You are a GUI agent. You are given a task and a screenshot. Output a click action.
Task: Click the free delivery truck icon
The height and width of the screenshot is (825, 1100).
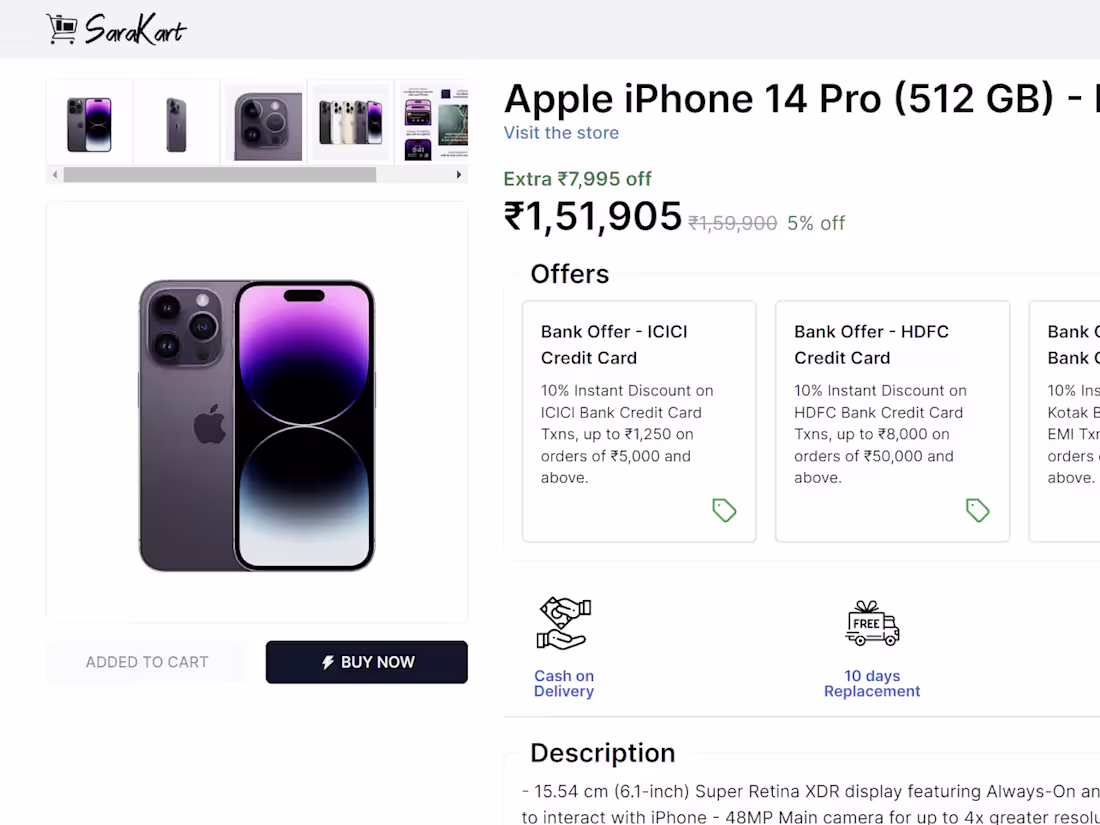click(872, 624)
